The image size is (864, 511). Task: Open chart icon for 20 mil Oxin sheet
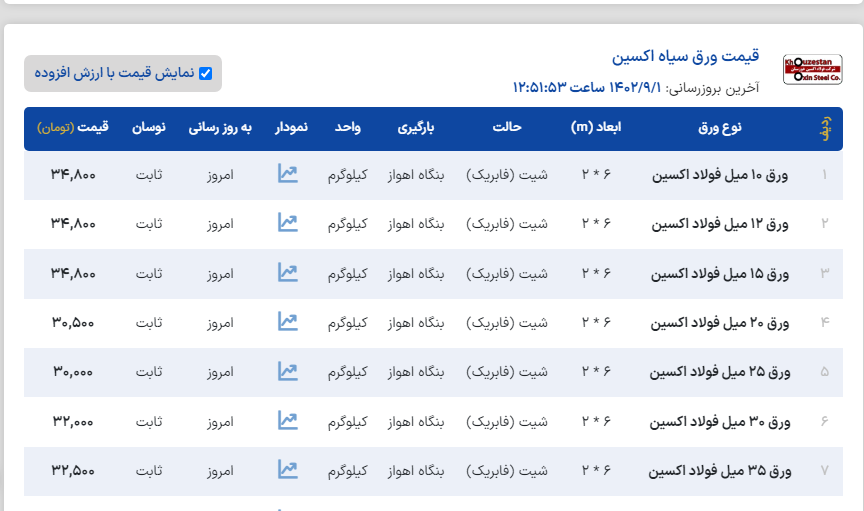point(288,322)
